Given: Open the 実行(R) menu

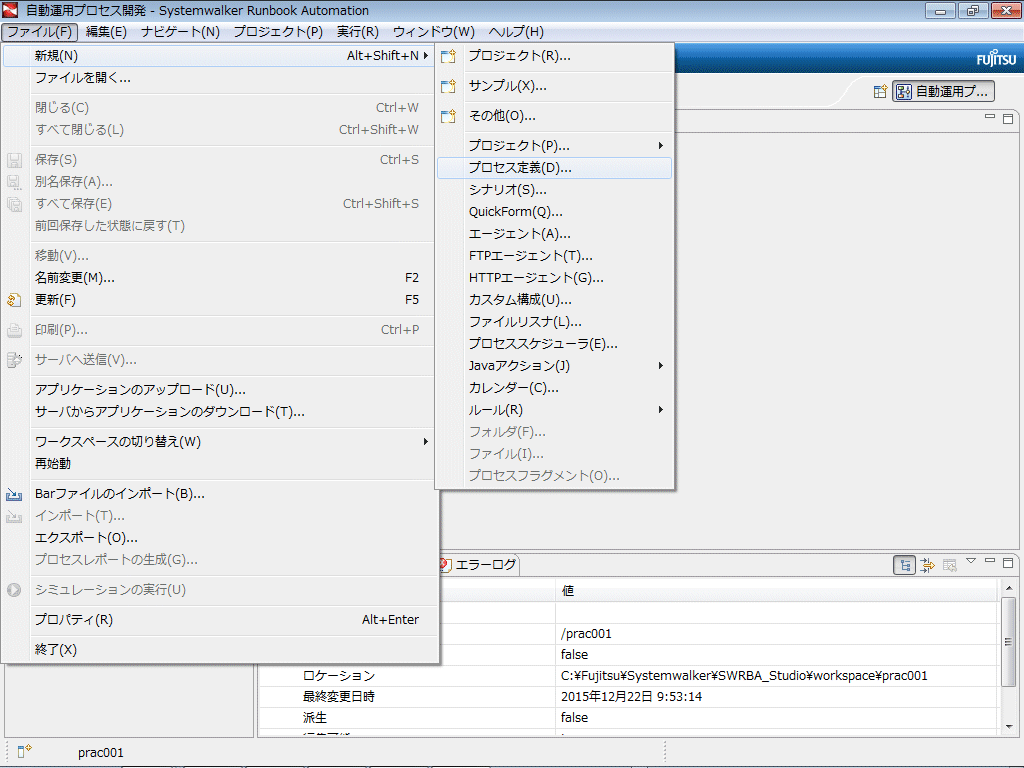Looking at the screenshot, I should [358, 32].
